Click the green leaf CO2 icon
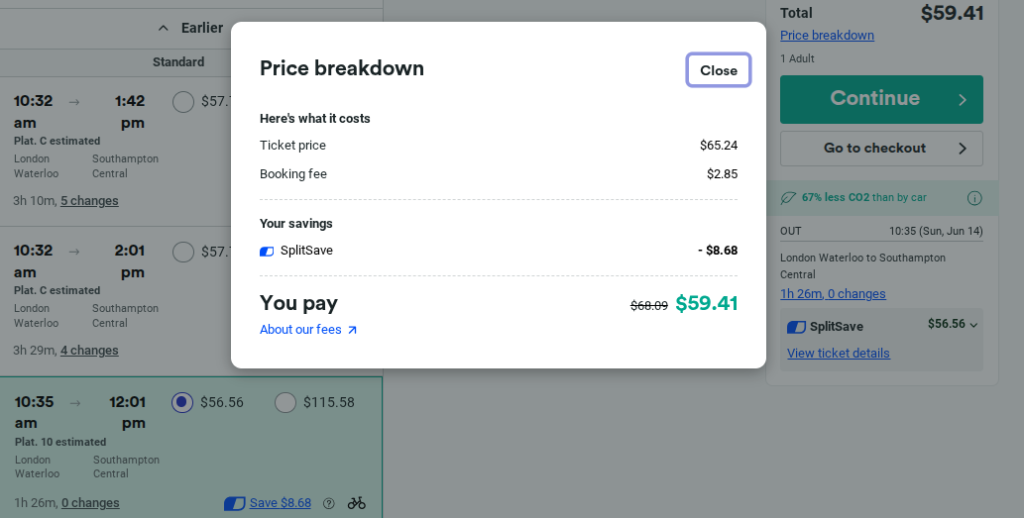 pyautogui.click(x=789, y=198)
